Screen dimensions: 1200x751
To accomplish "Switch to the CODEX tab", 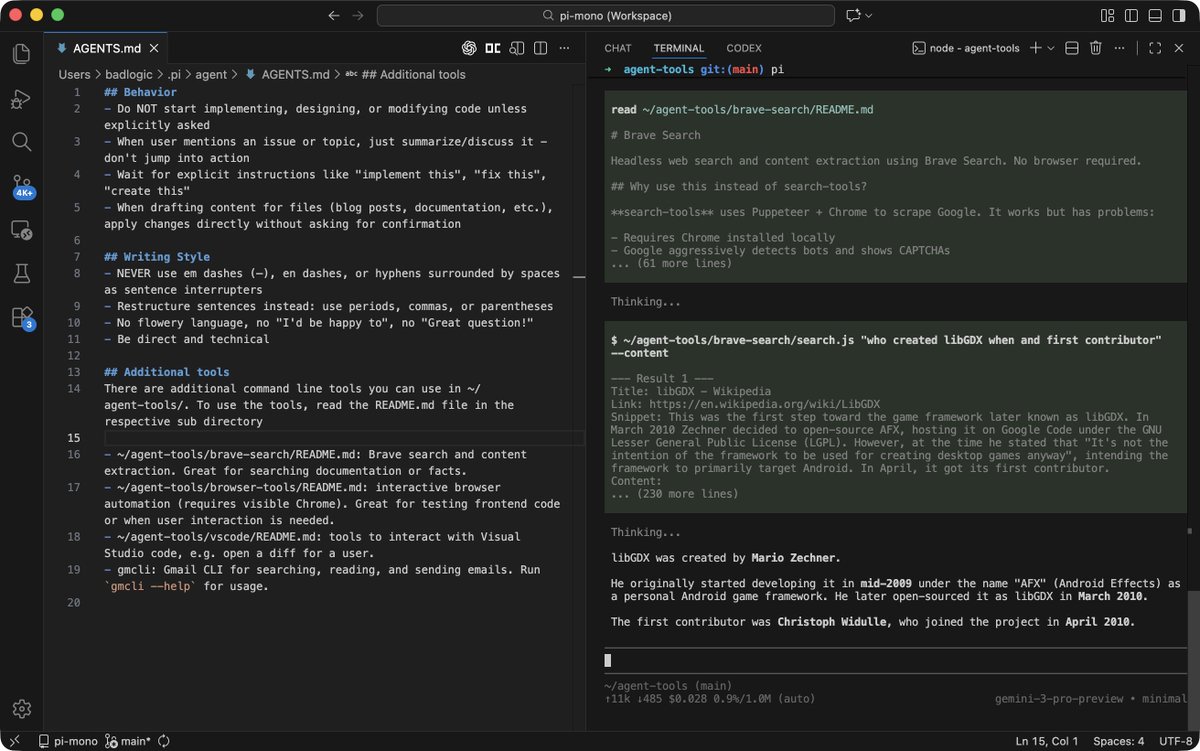I will [x=743, y=48].
